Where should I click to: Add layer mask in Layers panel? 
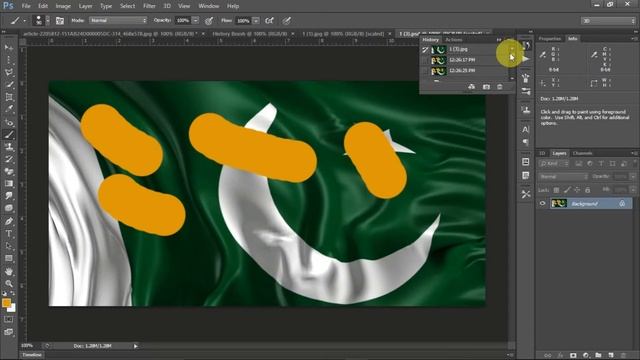pos(573,356)
